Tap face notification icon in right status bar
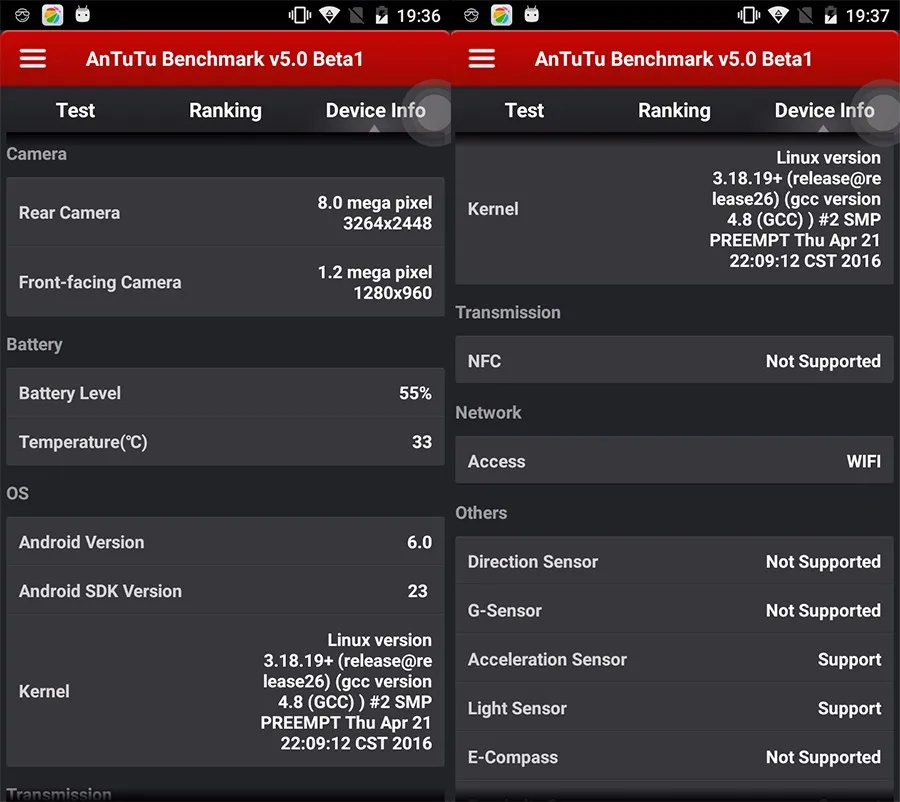The image size is (900, 802). [x=471, y=15]
